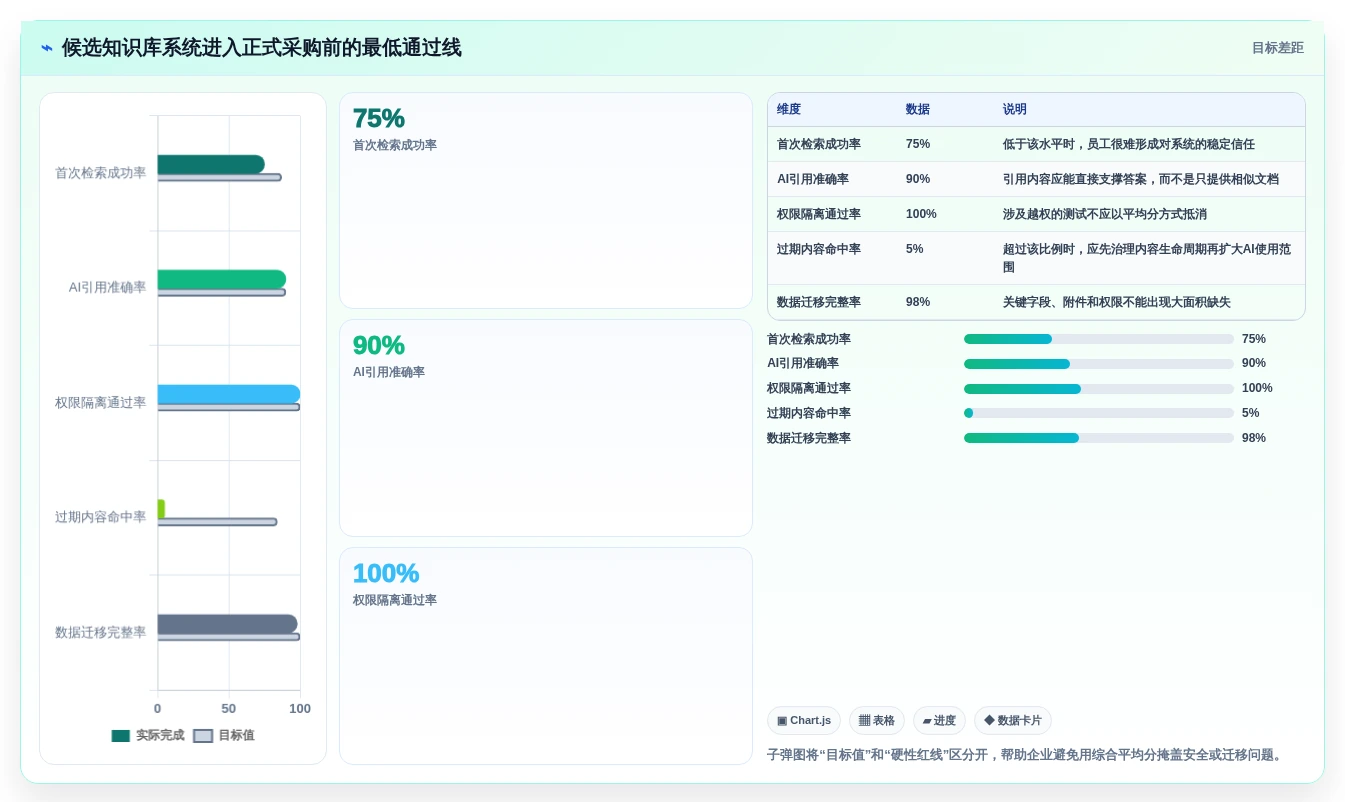
Task: Click 权限隔离通过率 label under 100% card
Action: pyautogui.click(x=395, y=600)
